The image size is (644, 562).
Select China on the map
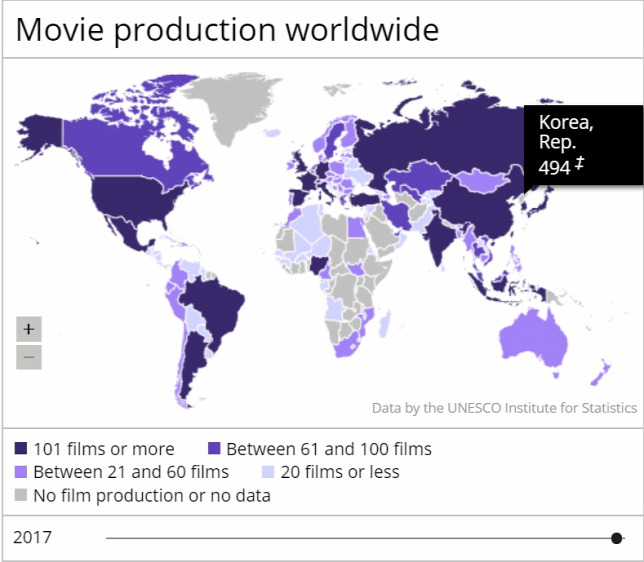(476, 207)
